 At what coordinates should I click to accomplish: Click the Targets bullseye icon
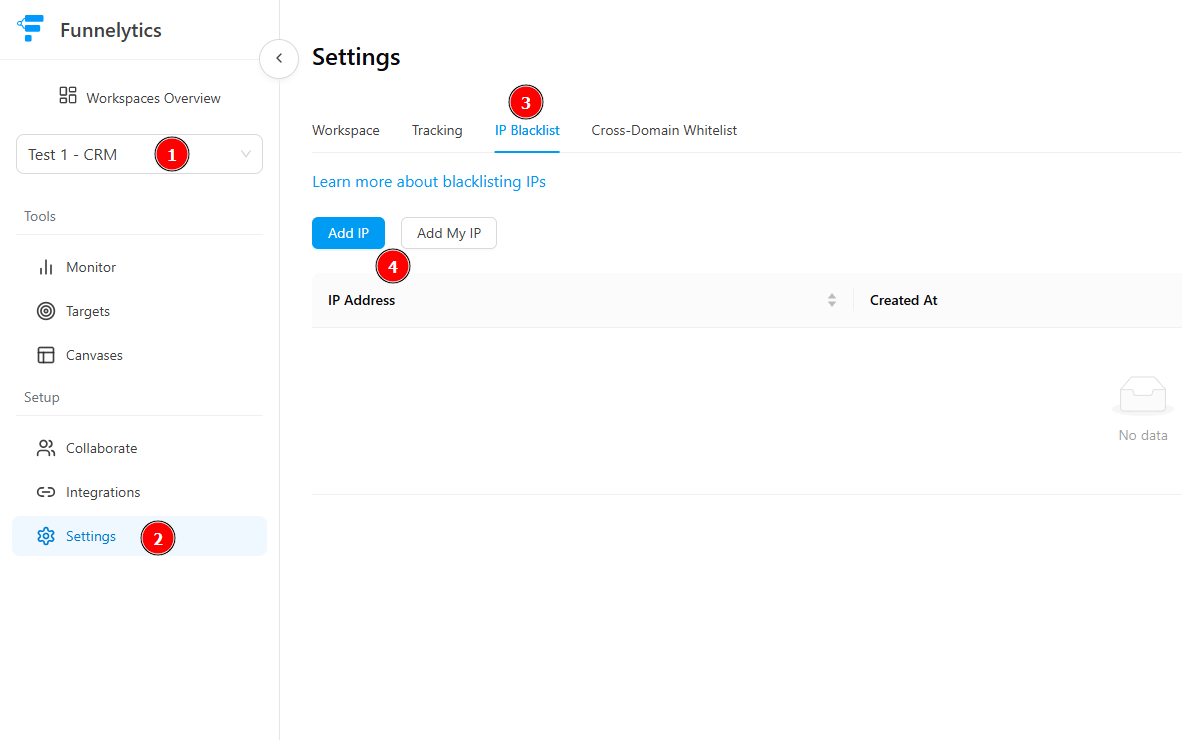click(46, 311)
